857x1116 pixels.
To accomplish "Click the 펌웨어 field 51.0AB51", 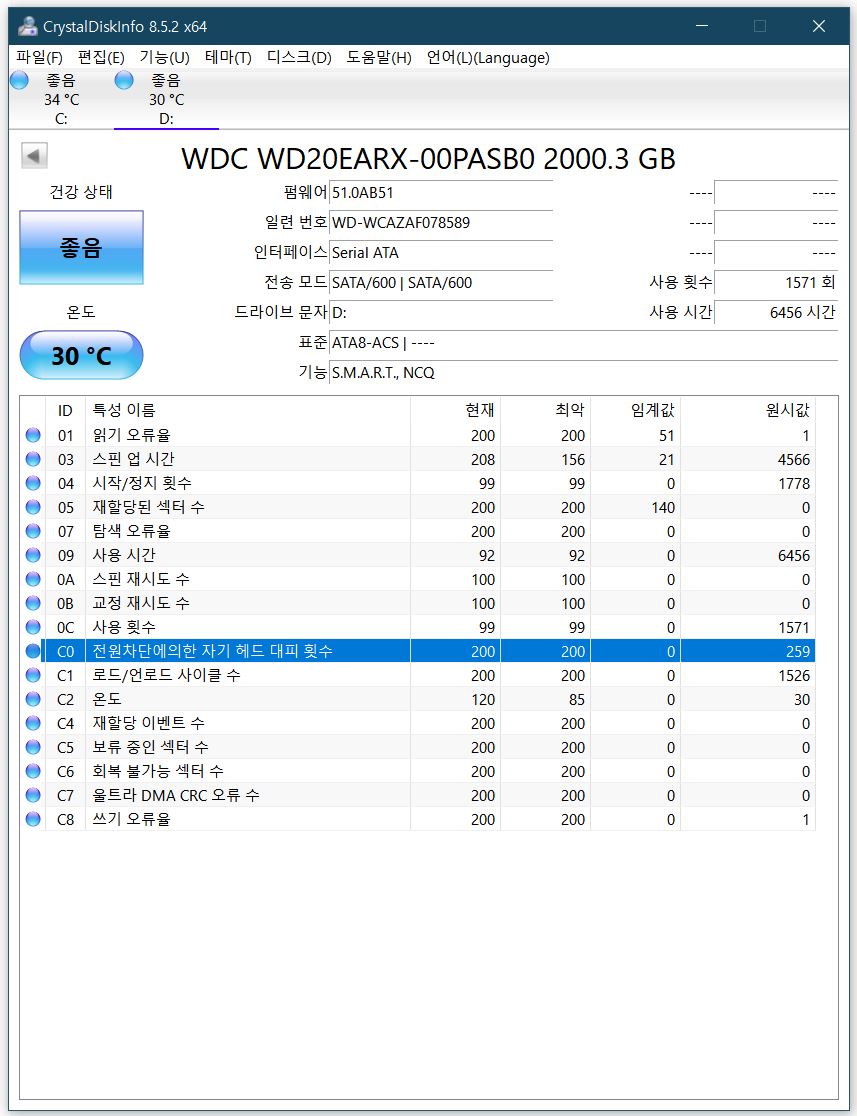I will coord(441,193).
